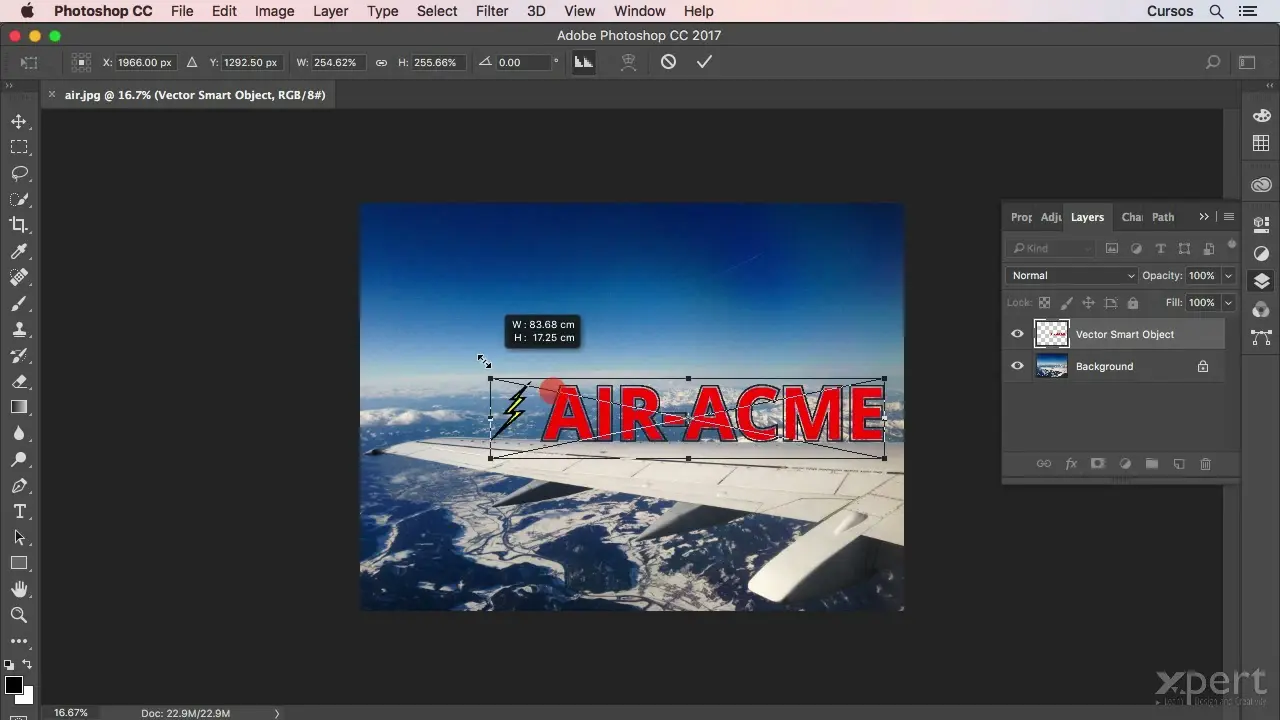Open the blend mode Normal dropdown
This screenshot has width=1280, height=720.
[x=1072, y=276]
